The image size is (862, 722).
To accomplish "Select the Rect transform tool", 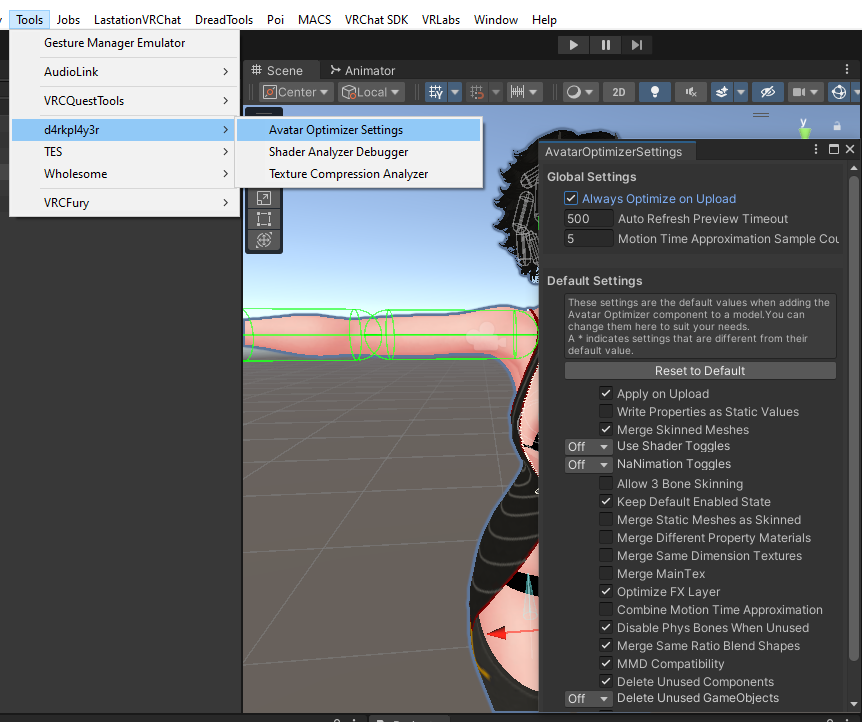I will [x=264, y=219].
